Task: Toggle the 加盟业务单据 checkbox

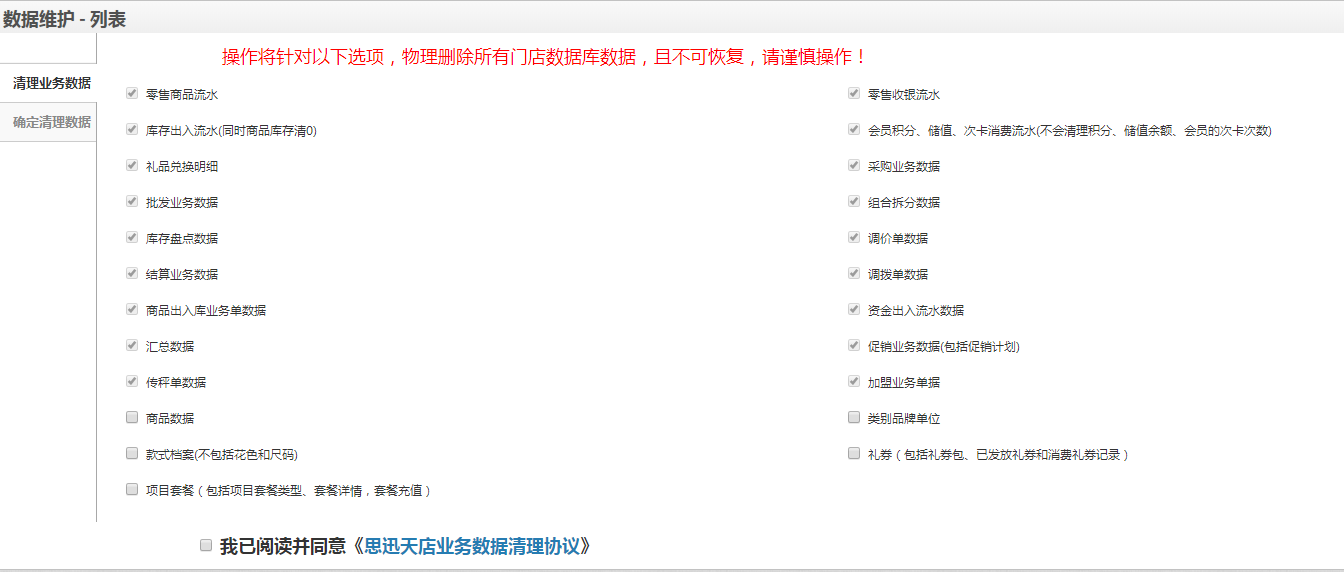Action: (x=854, y=381)
